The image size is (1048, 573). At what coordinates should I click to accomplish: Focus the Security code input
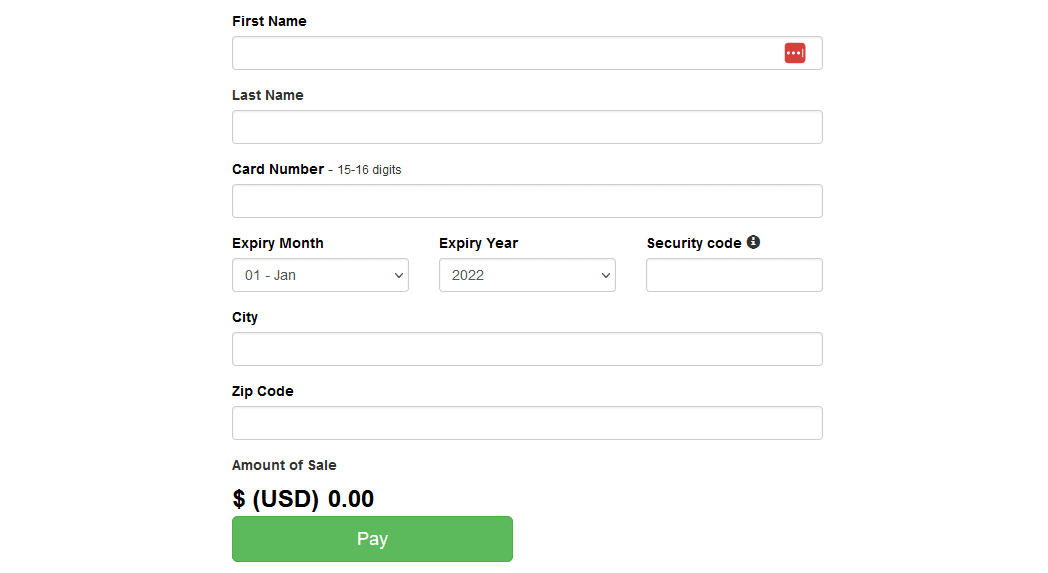(x=734, y=275)
